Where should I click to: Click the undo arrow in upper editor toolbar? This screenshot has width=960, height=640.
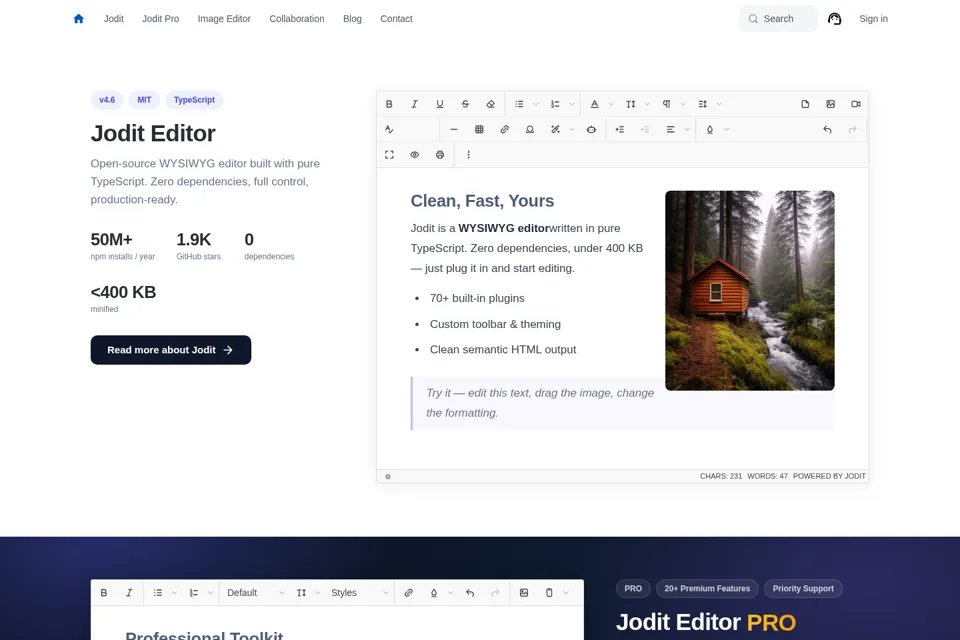click(827, 129)
